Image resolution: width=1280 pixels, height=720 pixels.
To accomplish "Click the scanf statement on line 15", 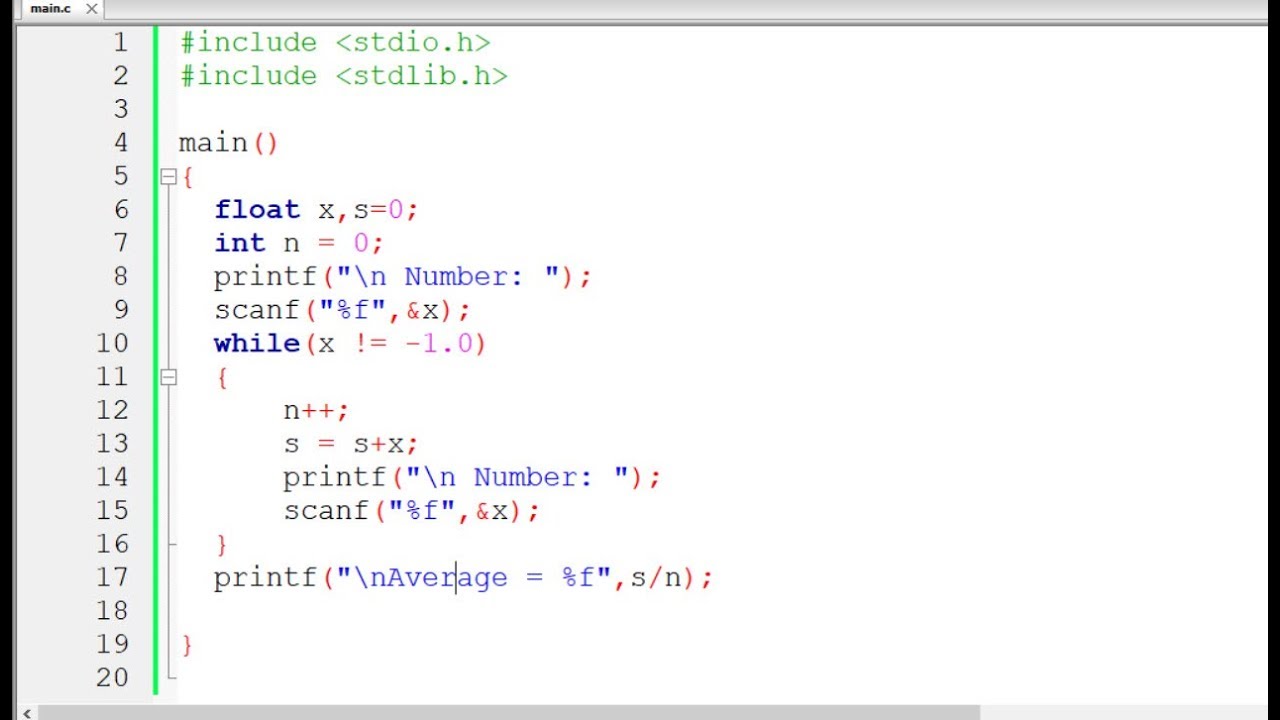I will tap(411, 511).
